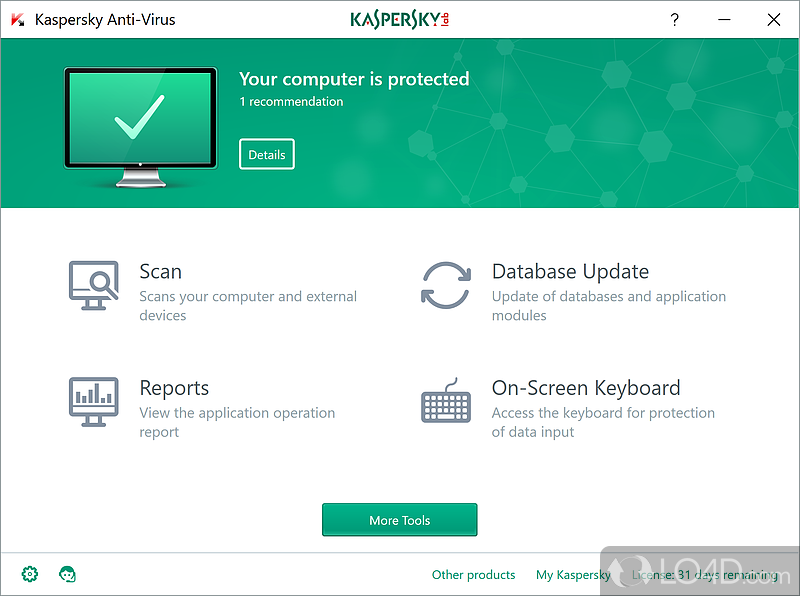
Task: Click the On-Screen Keyboard heading
Action: pos(586,388)
